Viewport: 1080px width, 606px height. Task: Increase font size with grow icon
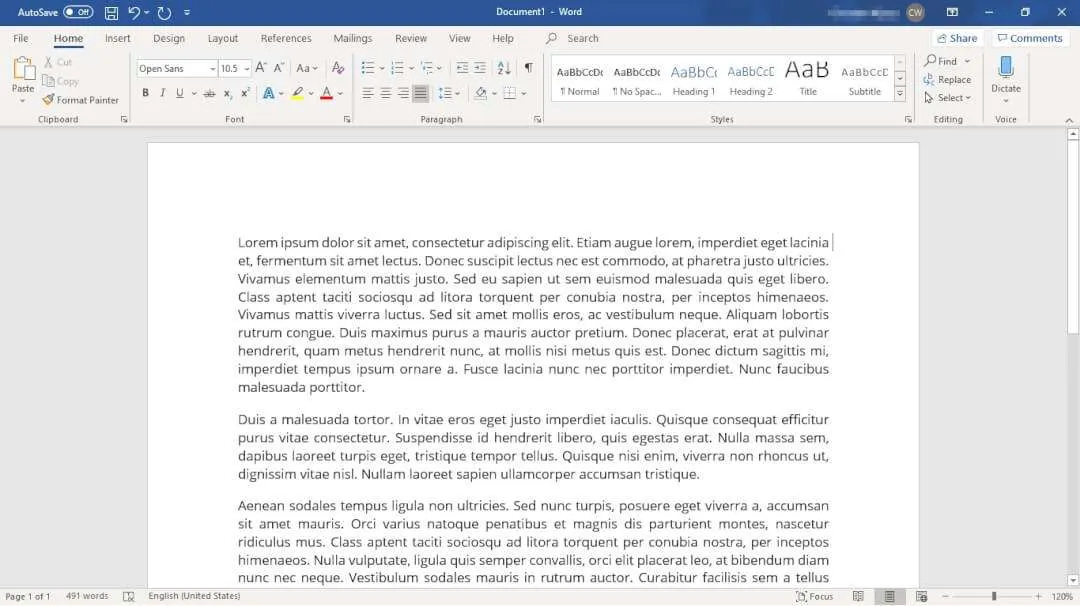(x=260, y=67)
